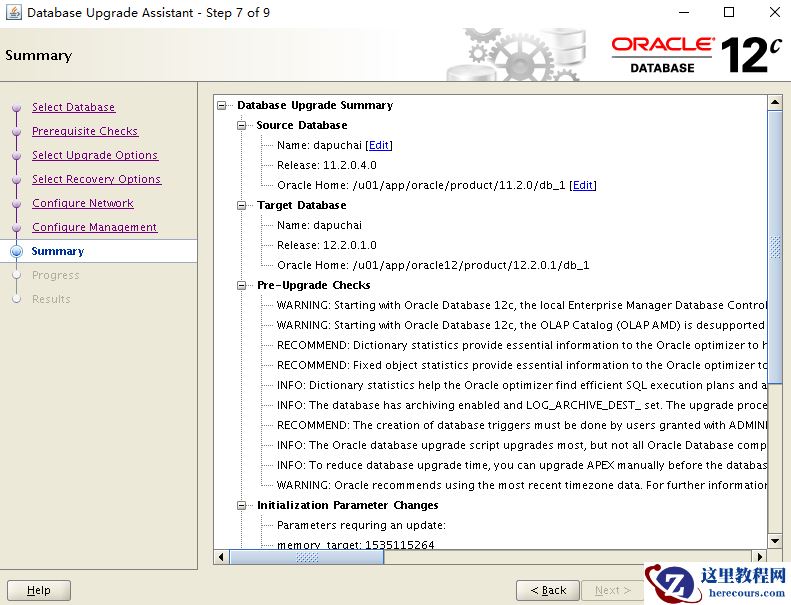
Task: Select the Release: 11.2.0.4.0 row
Action: click(326, 166)
